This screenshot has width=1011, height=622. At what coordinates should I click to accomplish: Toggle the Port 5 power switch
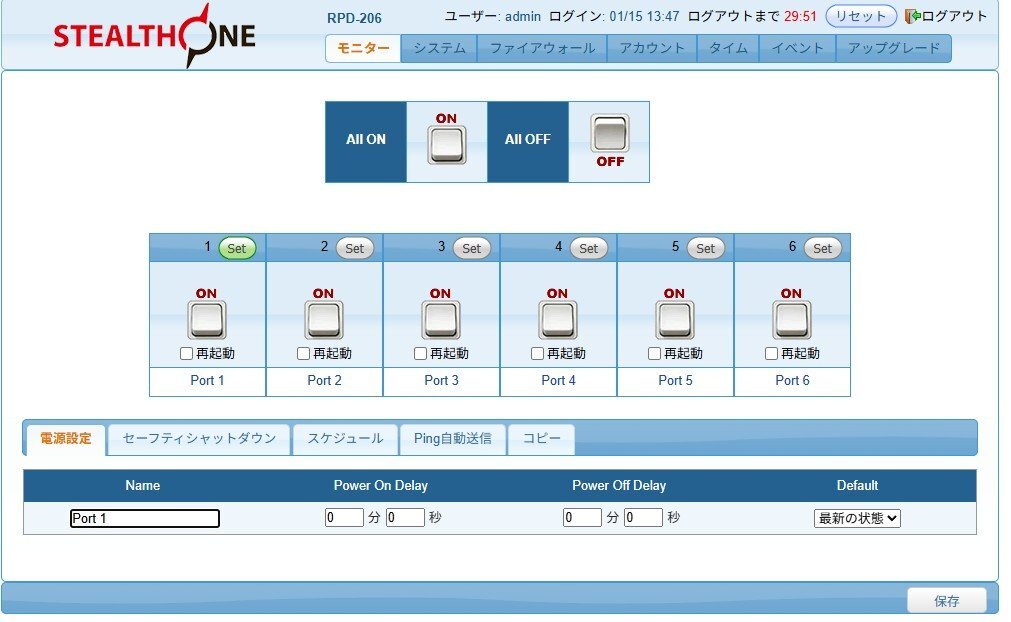pyautogui.click(x=674, y=320)
